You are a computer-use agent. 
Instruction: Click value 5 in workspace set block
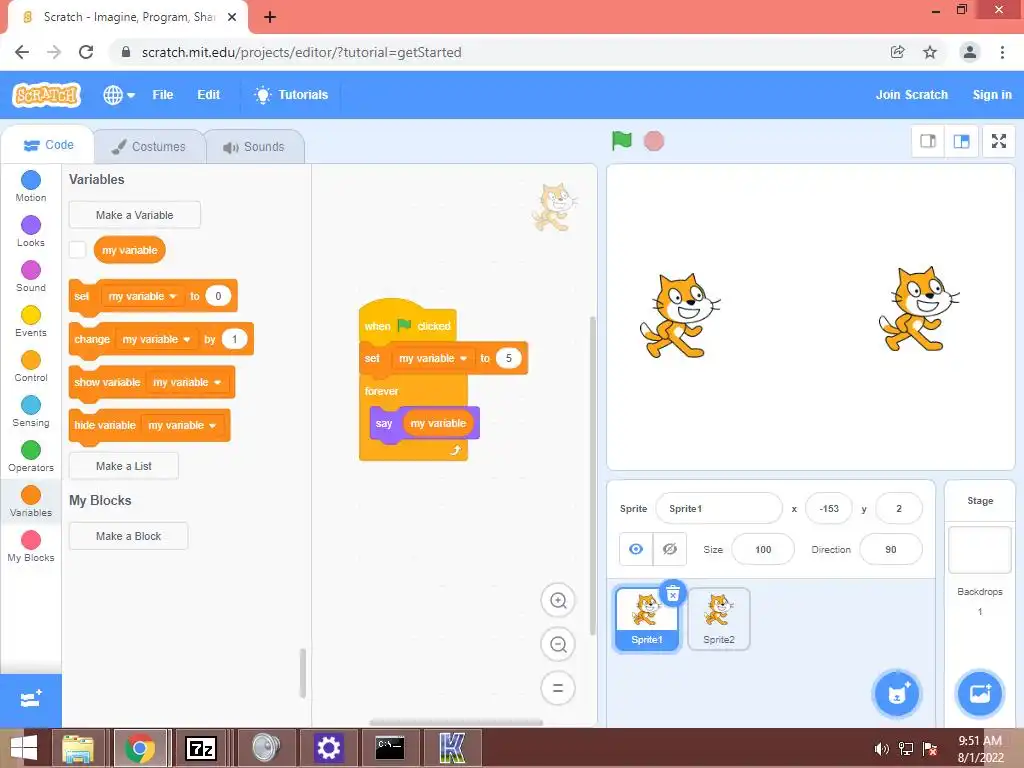pyautogui.click(x=508, y=358)
